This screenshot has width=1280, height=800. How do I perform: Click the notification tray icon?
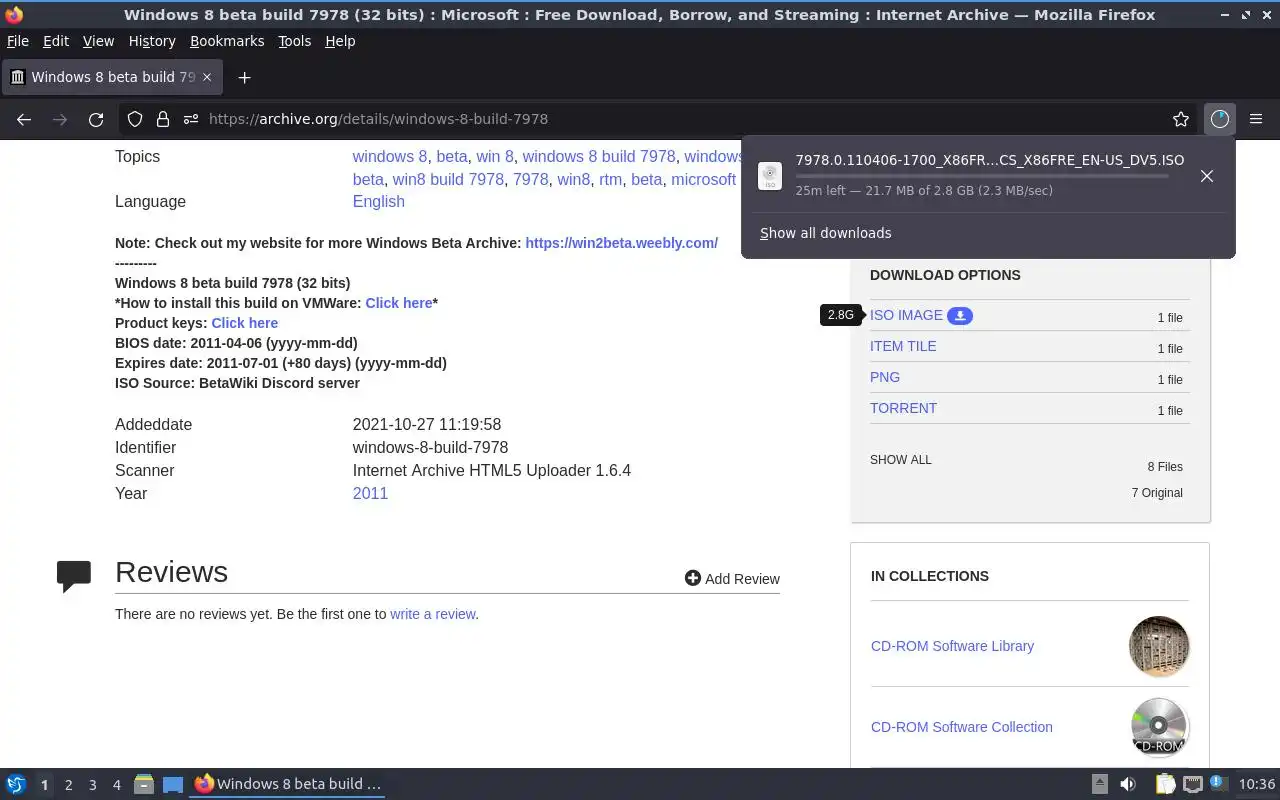tap(1218, 783)
